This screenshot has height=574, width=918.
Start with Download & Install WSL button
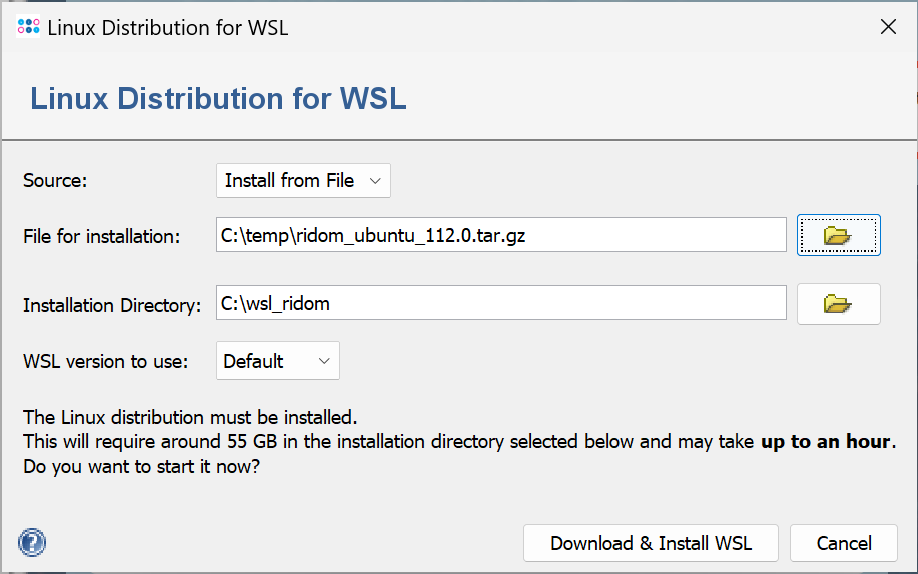coord(650,543)
